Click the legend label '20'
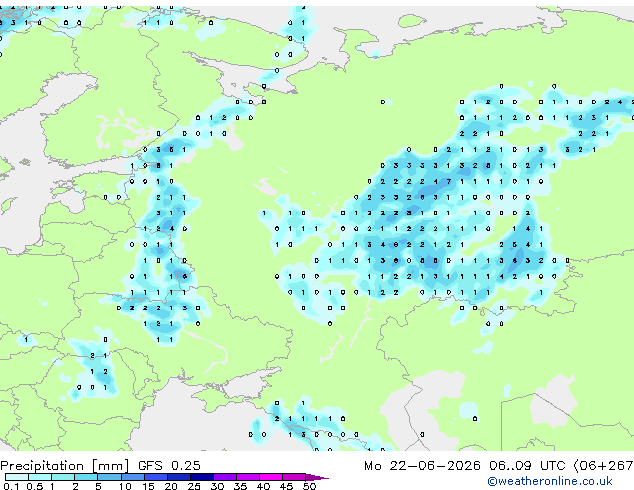 click(171, 486)
